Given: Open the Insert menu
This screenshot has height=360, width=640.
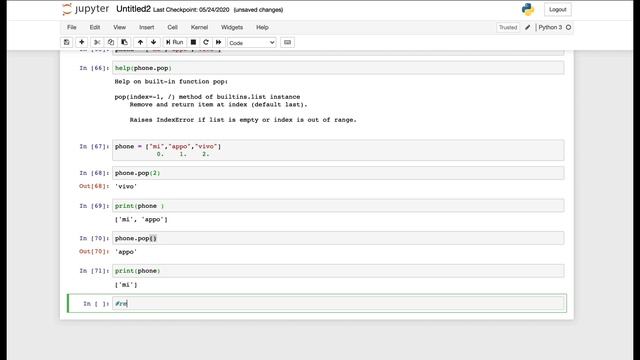Looking at the screenshot, I should pos(147,27).
